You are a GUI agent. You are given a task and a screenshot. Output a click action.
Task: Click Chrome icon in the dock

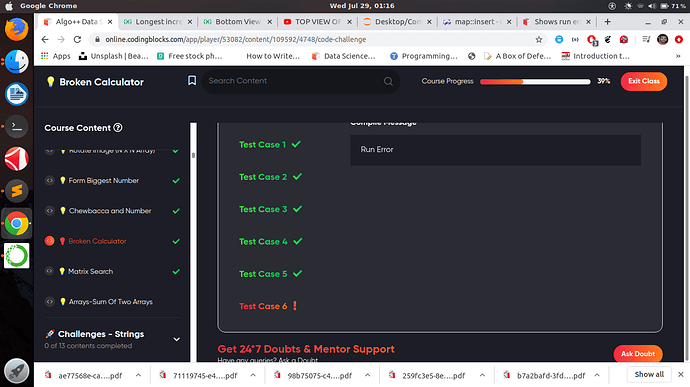click(x=17, y=224)
